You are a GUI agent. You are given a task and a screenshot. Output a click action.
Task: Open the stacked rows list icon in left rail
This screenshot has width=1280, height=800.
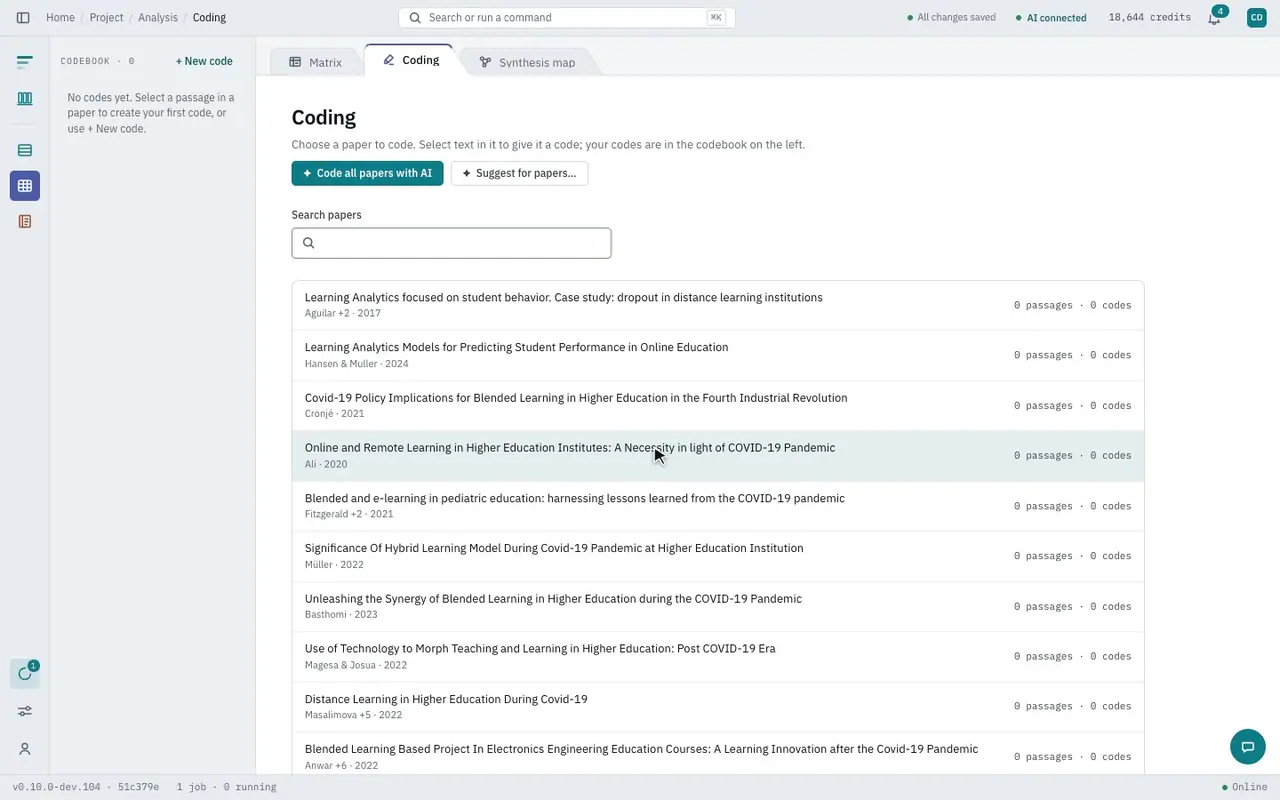click(25, 150)
